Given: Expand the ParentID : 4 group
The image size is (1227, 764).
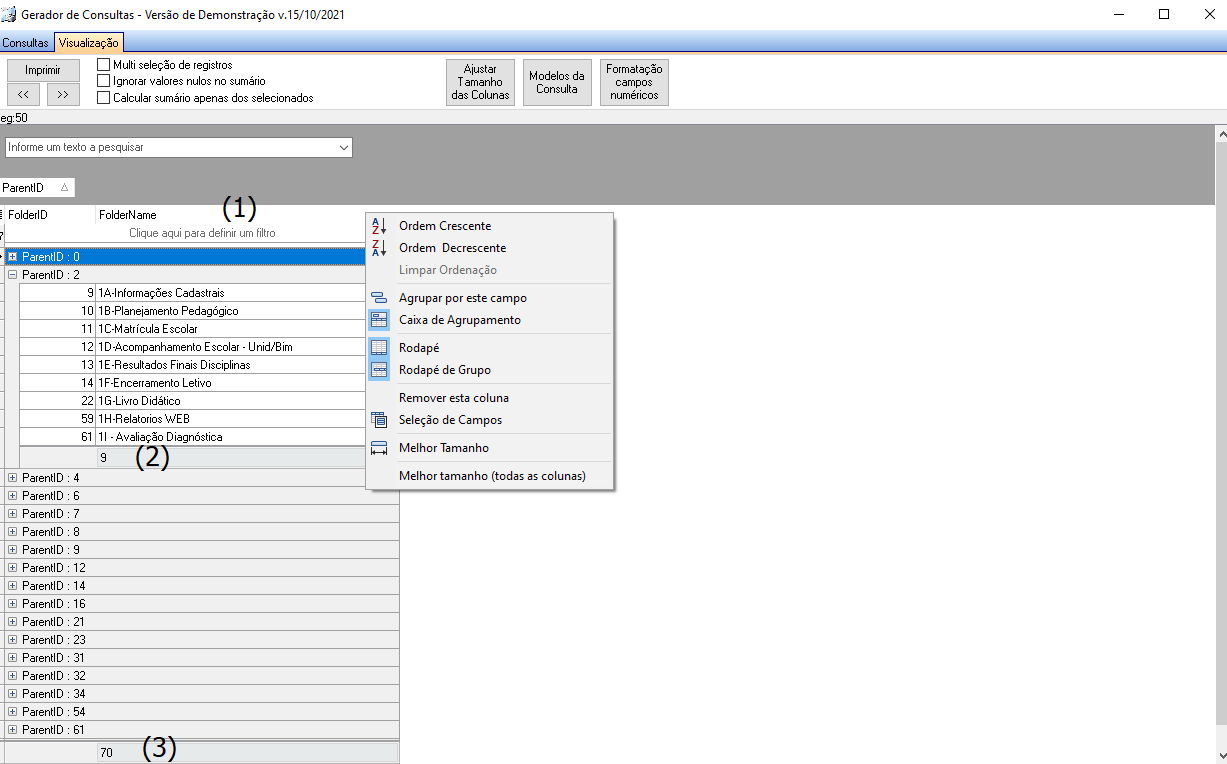Looking at the screenshot, I should [x=13, y=478].
